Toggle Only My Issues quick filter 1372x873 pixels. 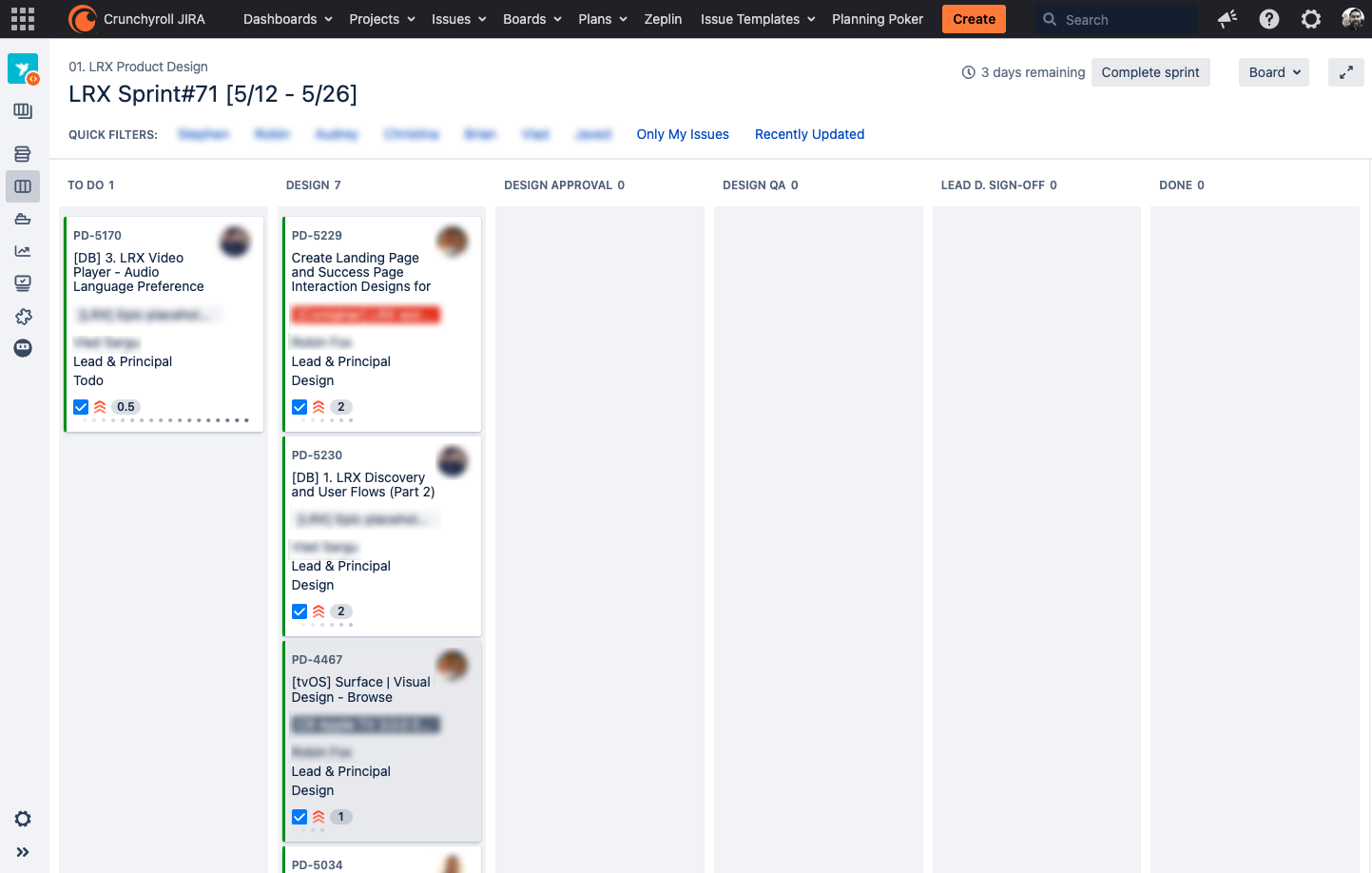[x=683, y=134]
